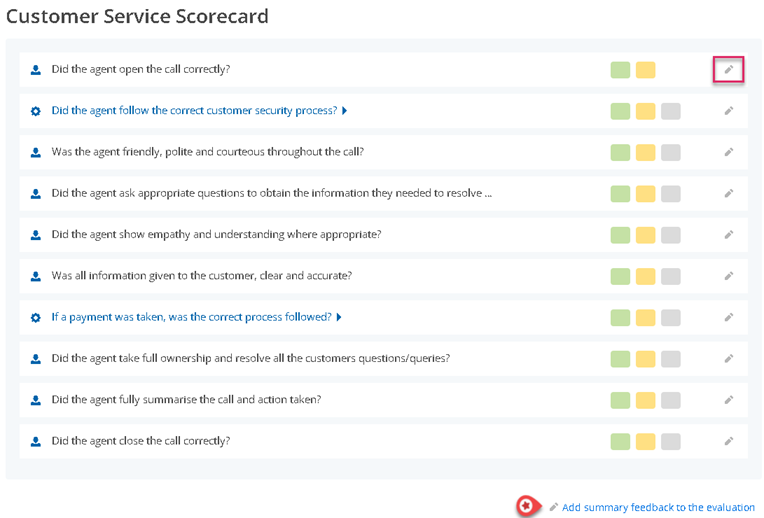Screen dimensions: 764x518
Task: Open 'Add summary feedback to the evaluation' link
Action: (x=658, y=507)
